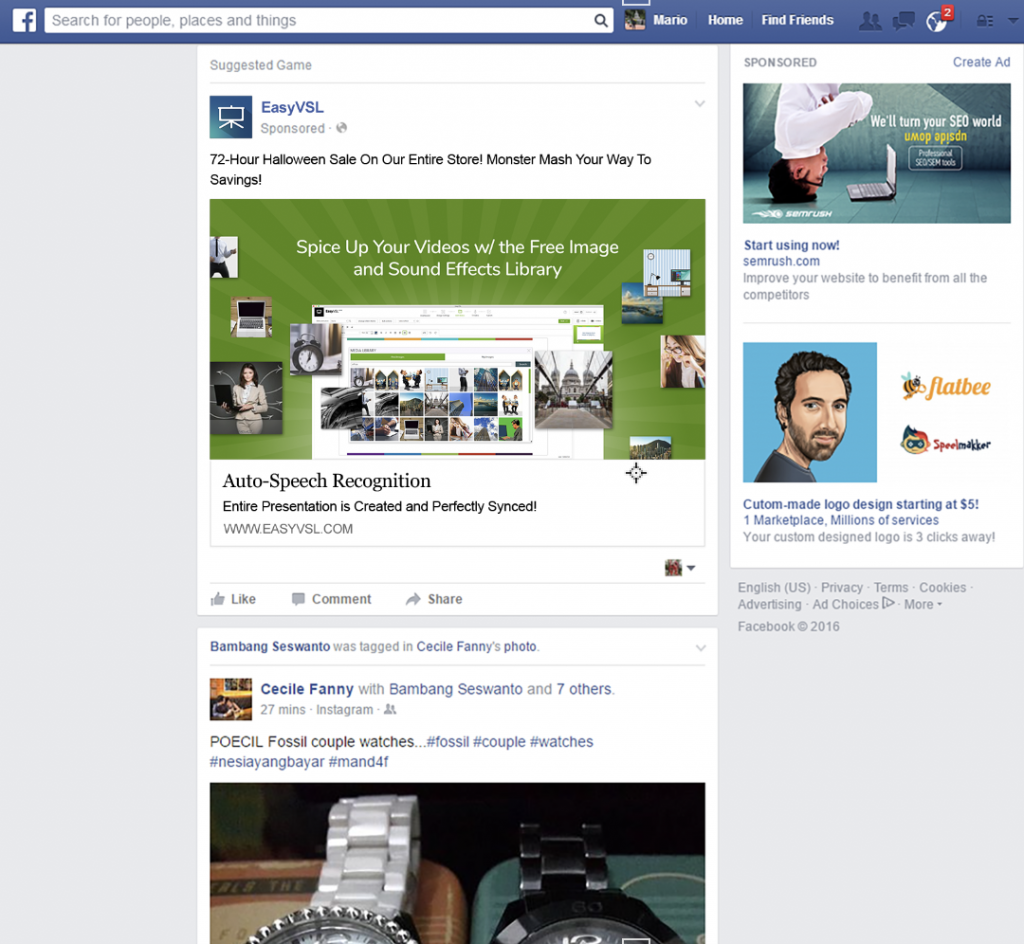Open the privacy shortcuts lock icon

click(985, 21)
